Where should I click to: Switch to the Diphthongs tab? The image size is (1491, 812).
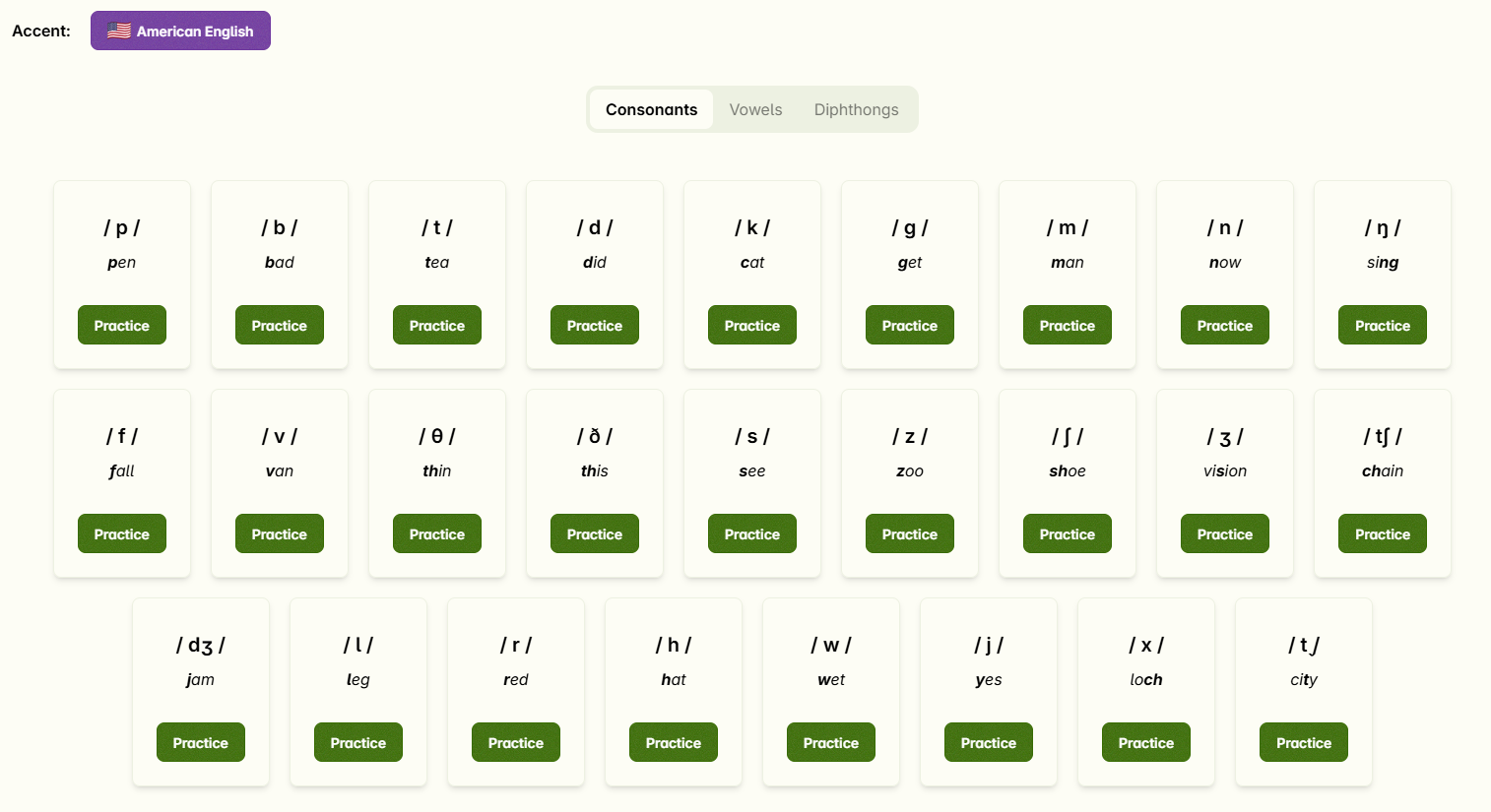click(x=856, y=109)
